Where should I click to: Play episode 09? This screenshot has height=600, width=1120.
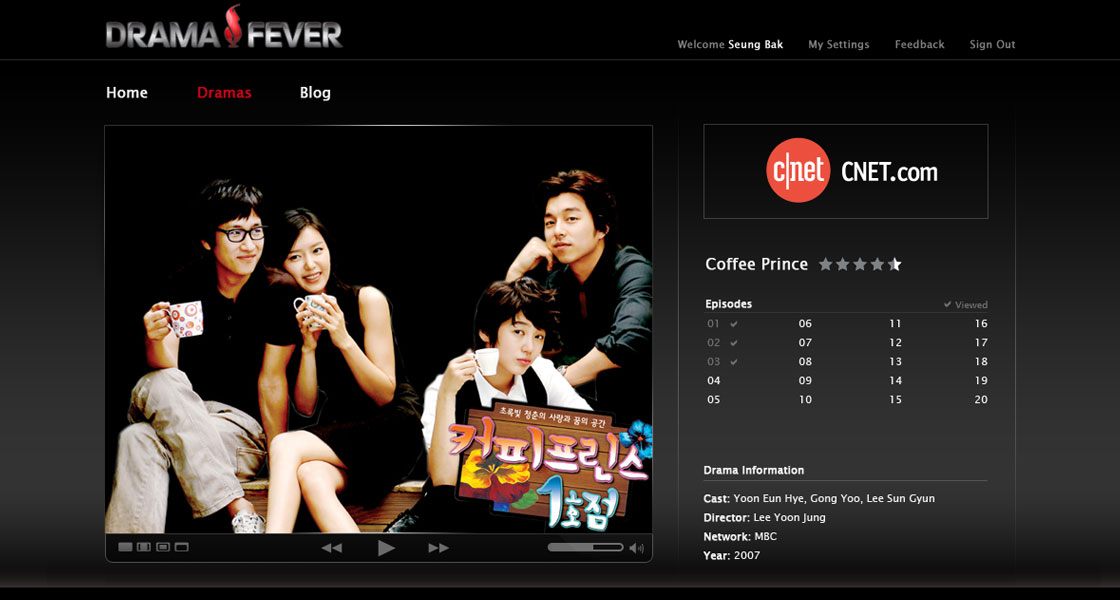pos(805,381)
